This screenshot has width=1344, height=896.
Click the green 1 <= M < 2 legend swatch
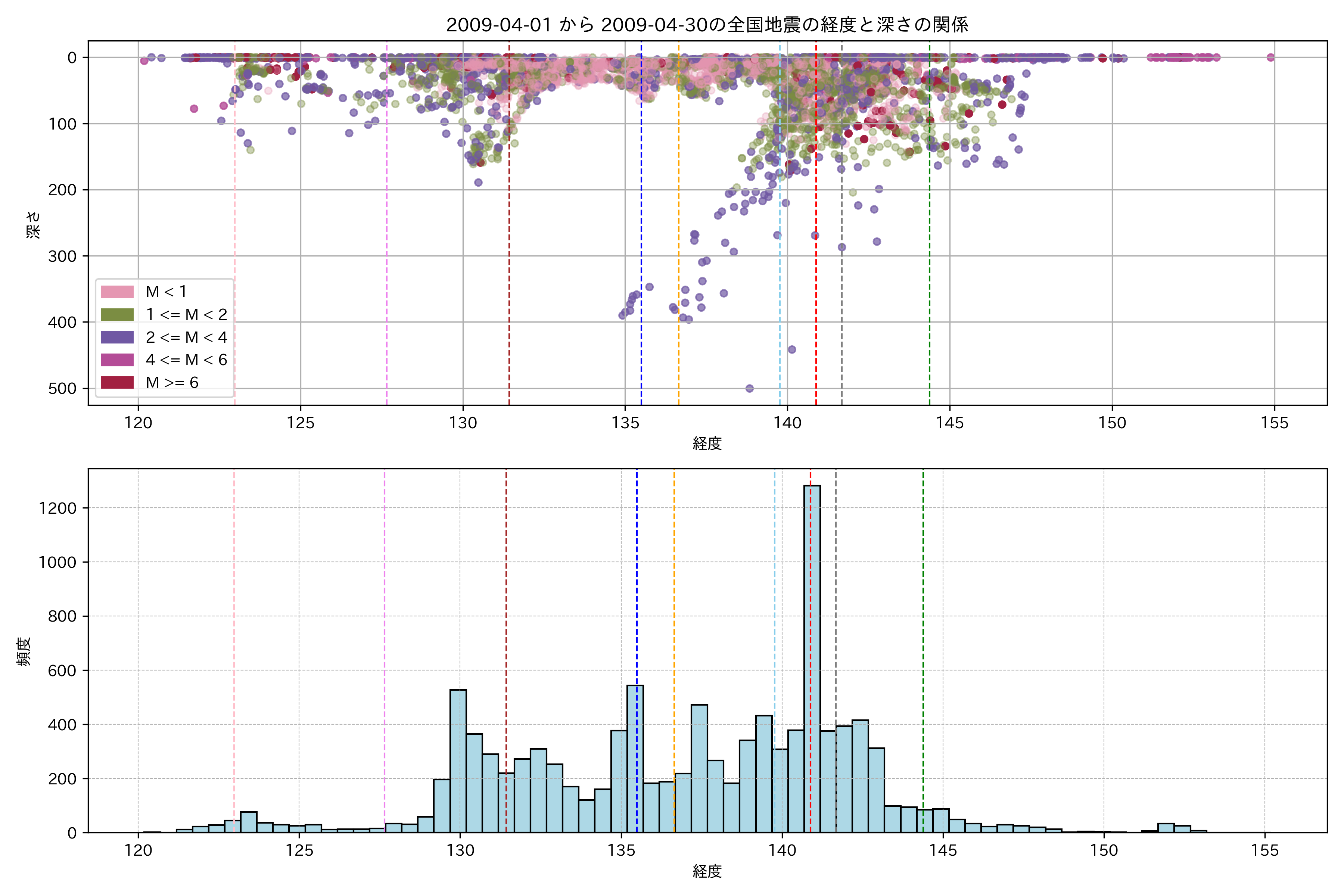point(117,314)
